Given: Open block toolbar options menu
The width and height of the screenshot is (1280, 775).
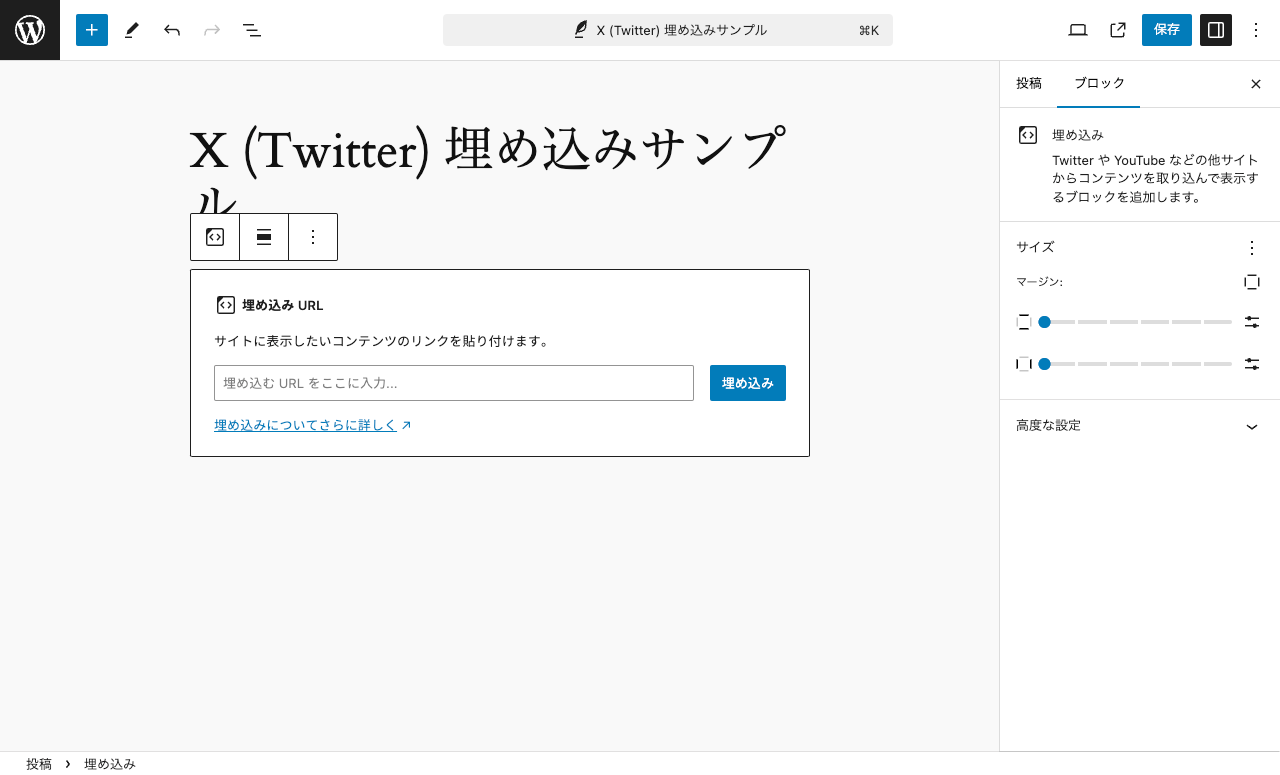Looking at the screenshot, I should pyautogui.click(x=313, y=237).
